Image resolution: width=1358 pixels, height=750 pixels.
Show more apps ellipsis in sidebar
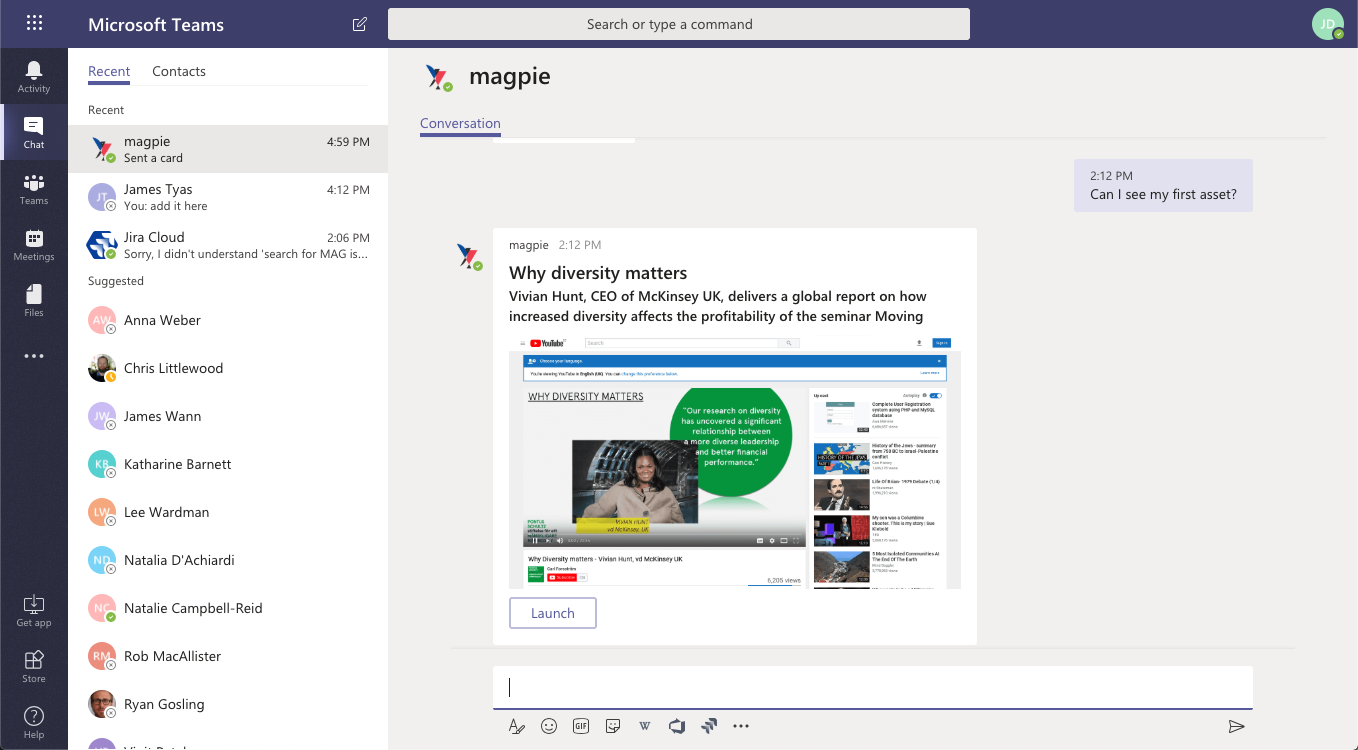pos(34,356)
